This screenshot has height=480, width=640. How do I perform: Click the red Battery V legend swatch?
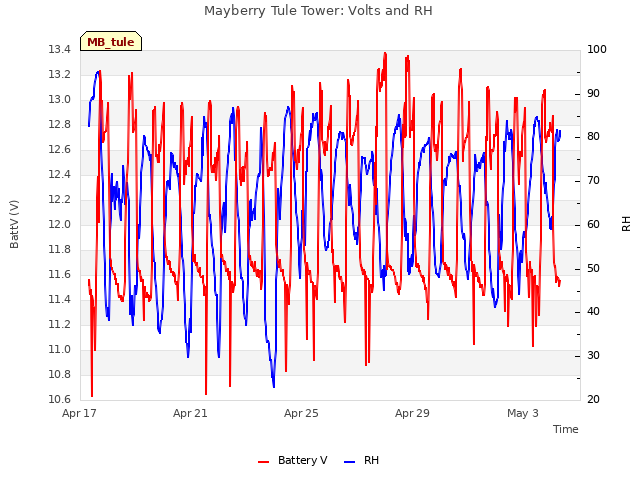(x=264, y=461)
